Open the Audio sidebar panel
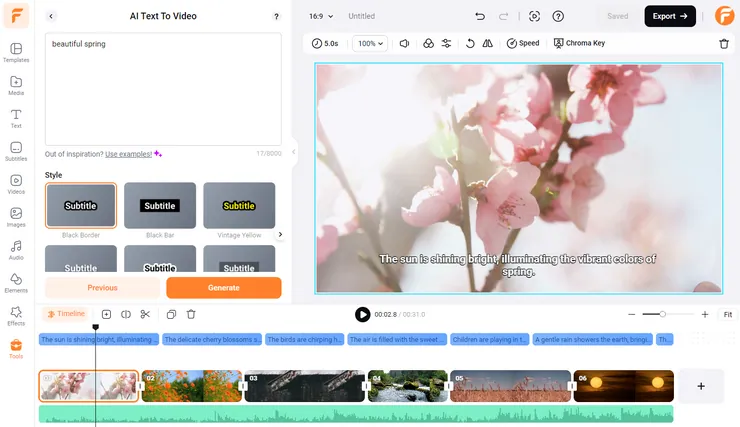Viewport: 740px width, 427px height. pyautogui.click(x=16, y=250)
